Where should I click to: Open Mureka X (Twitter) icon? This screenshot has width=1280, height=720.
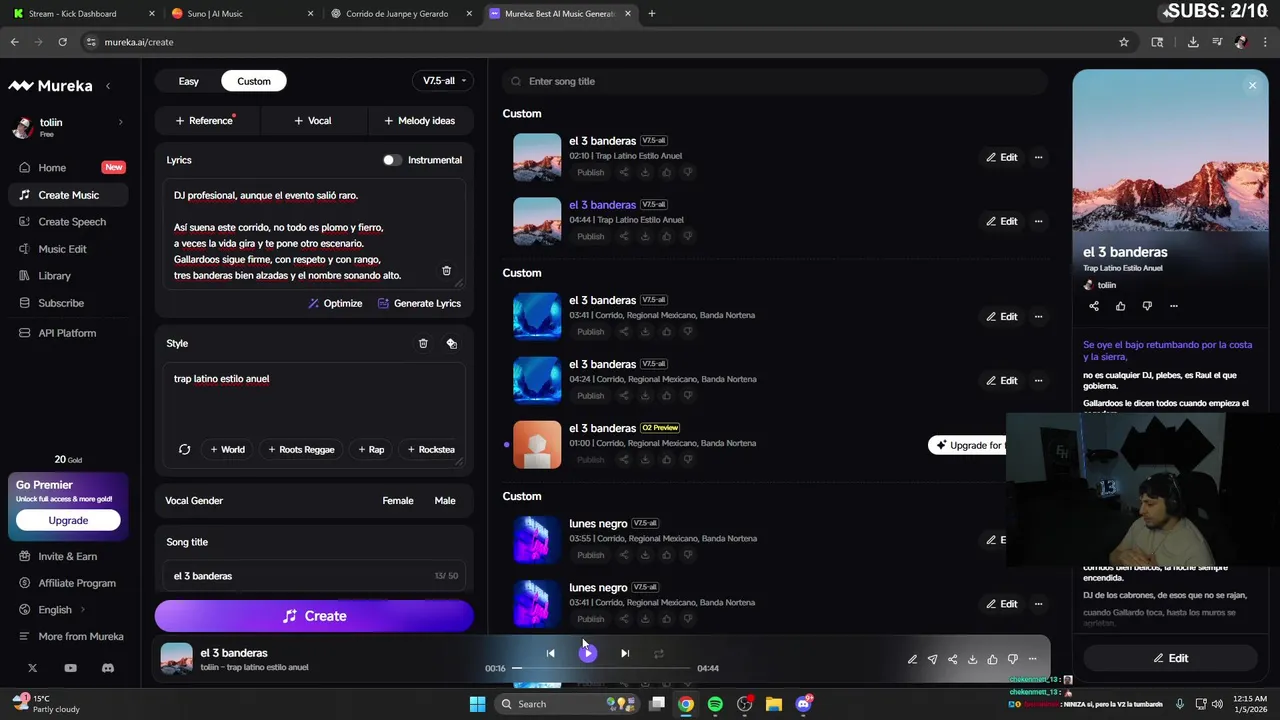33,668
